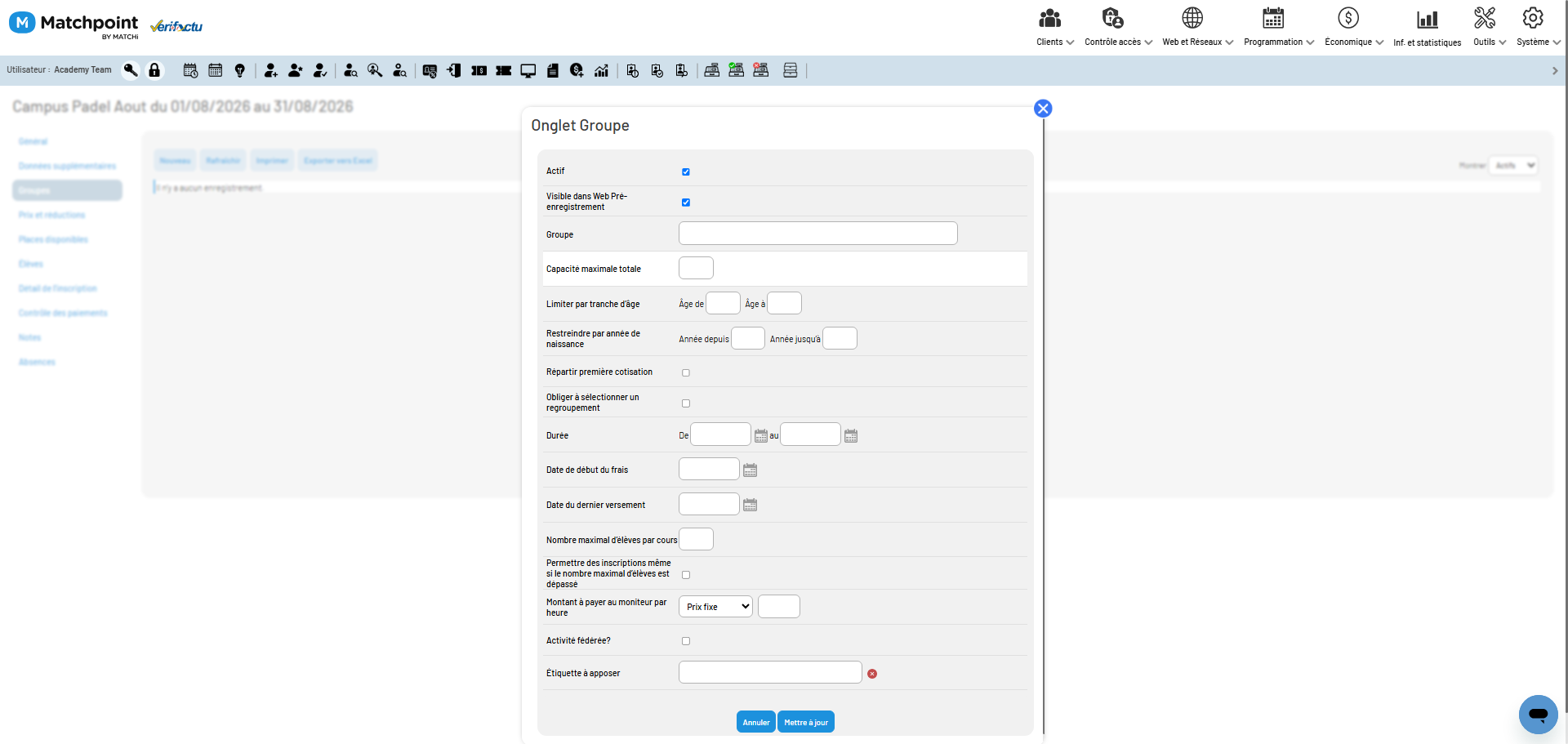This screenshot has width=1568, height=744.
Task: Expand toolbar with the right arrow chevron
Action: point(1555,71)
